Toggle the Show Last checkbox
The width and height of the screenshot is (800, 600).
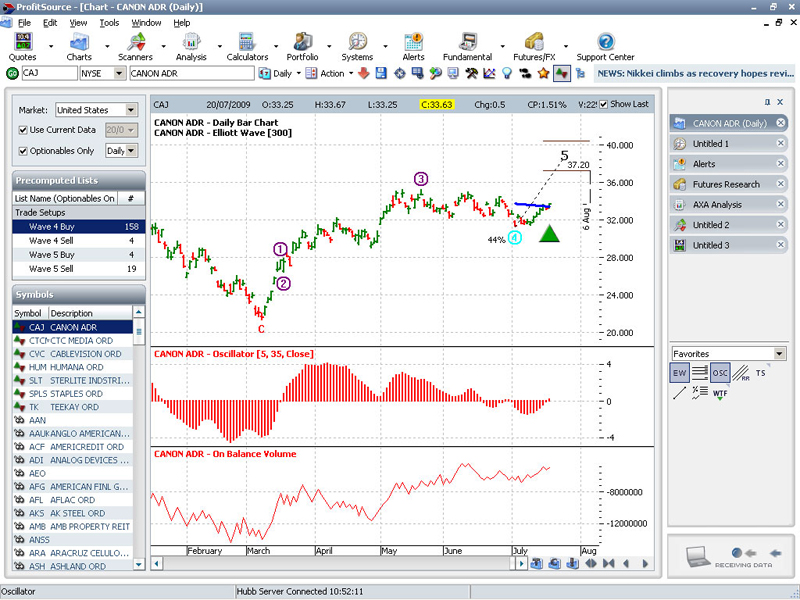coord(604,105)
